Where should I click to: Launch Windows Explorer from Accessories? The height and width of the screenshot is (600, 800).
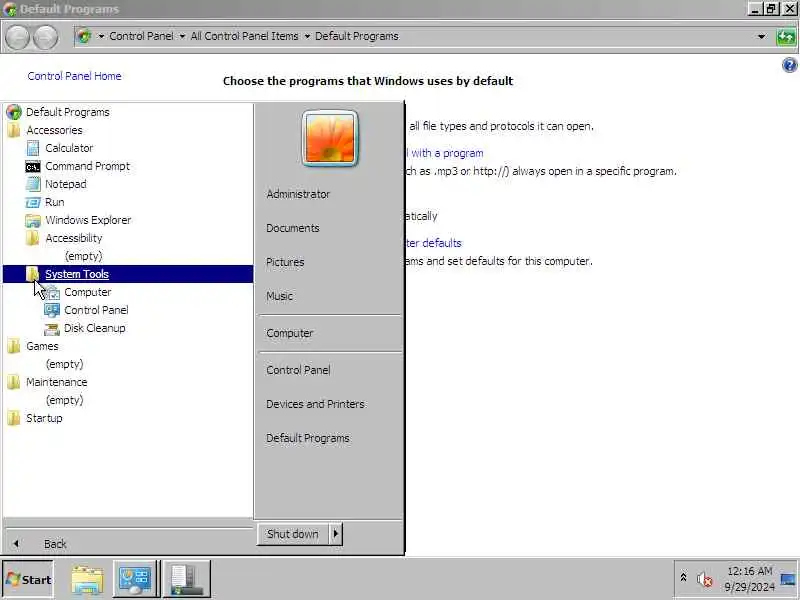[88, 220]
